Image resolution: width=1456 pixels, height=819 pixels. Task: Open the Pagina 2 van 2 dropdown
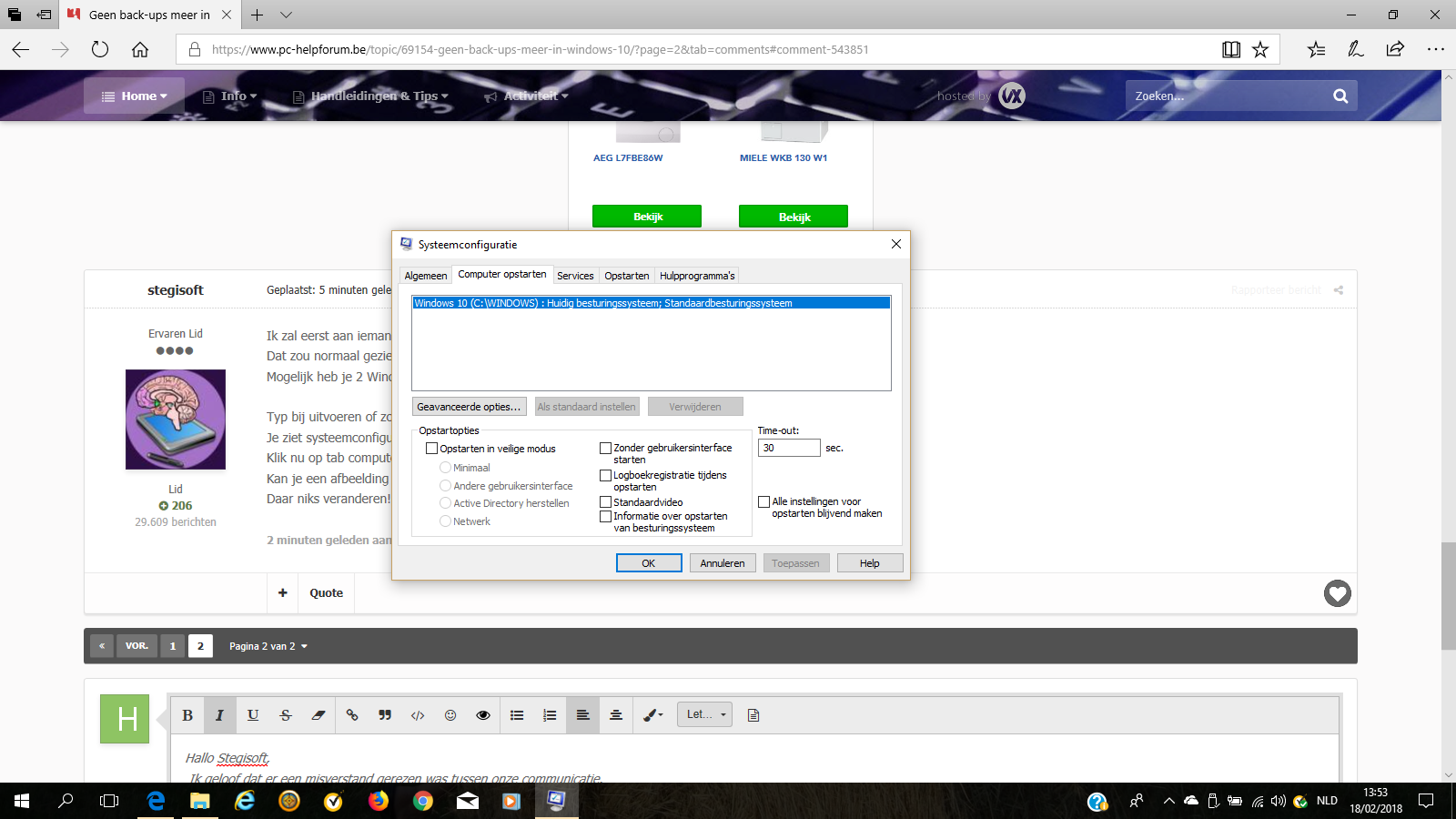click(268, 646)
